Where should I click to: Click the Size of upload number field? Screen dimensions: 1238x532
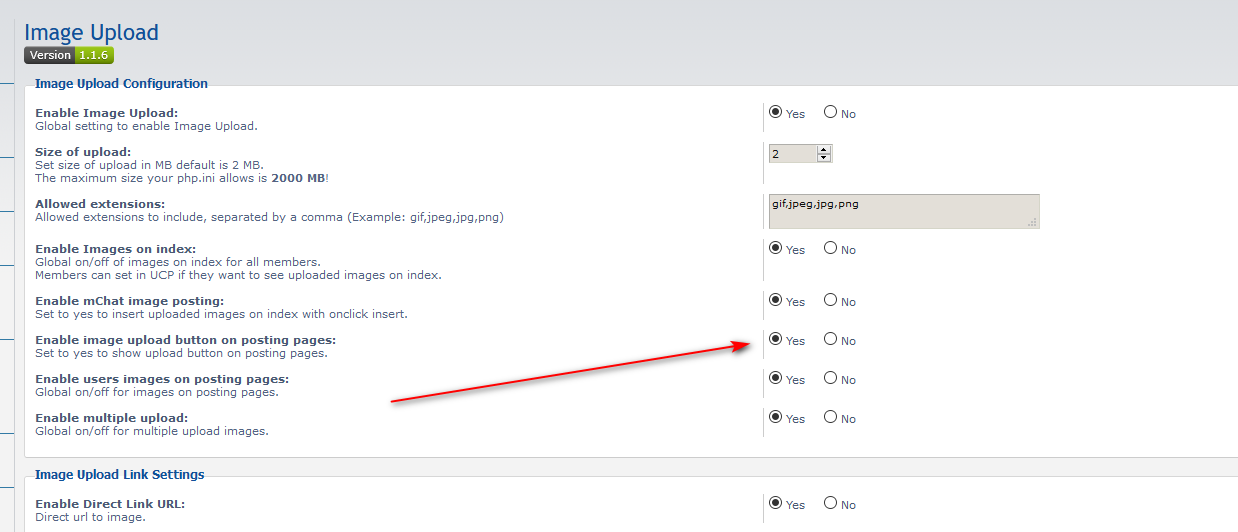792,154
